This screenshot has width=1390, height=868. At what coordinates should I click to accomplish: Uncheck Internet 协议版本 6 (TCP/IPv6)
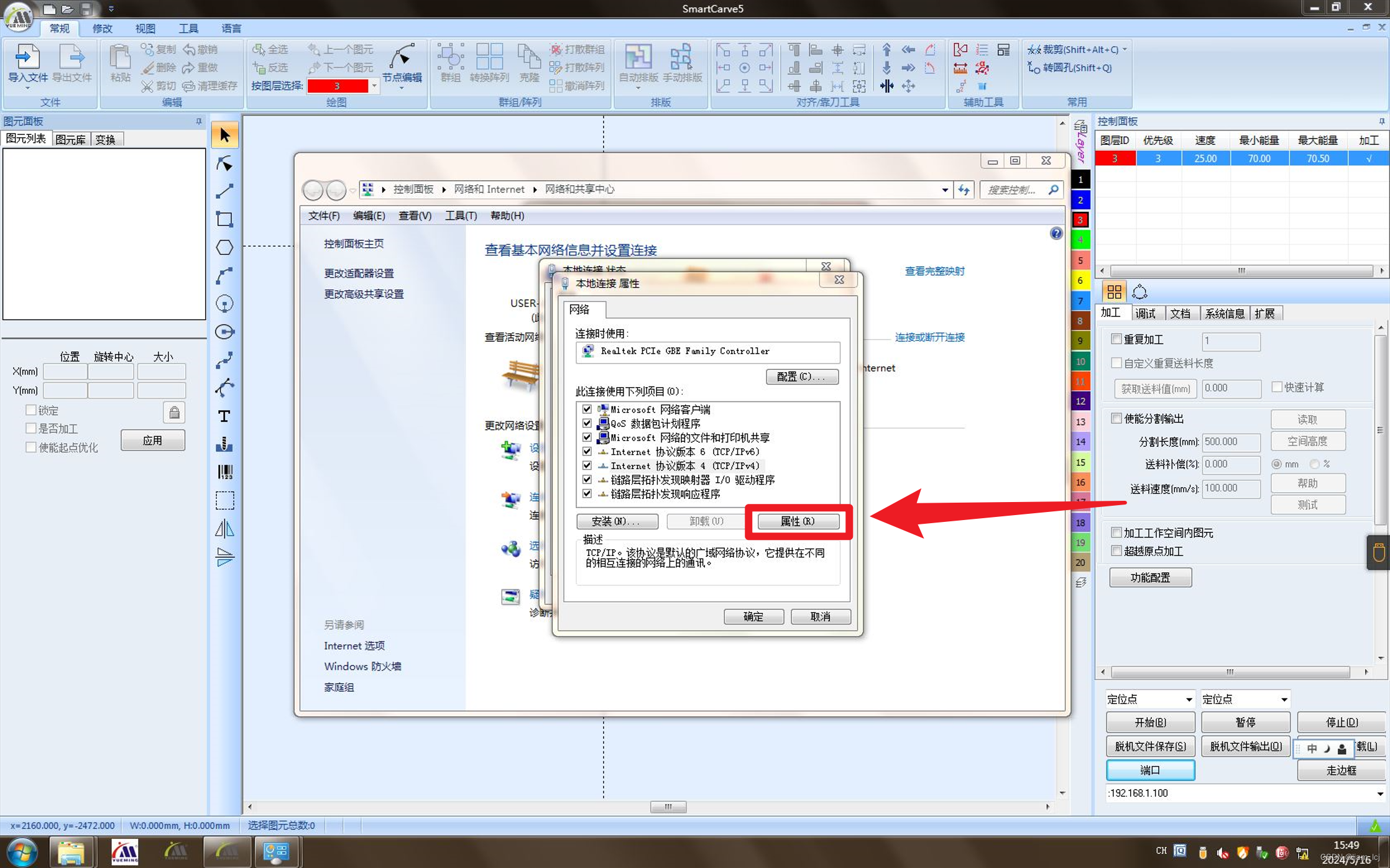pyautogui.click(x=587, y=452)
